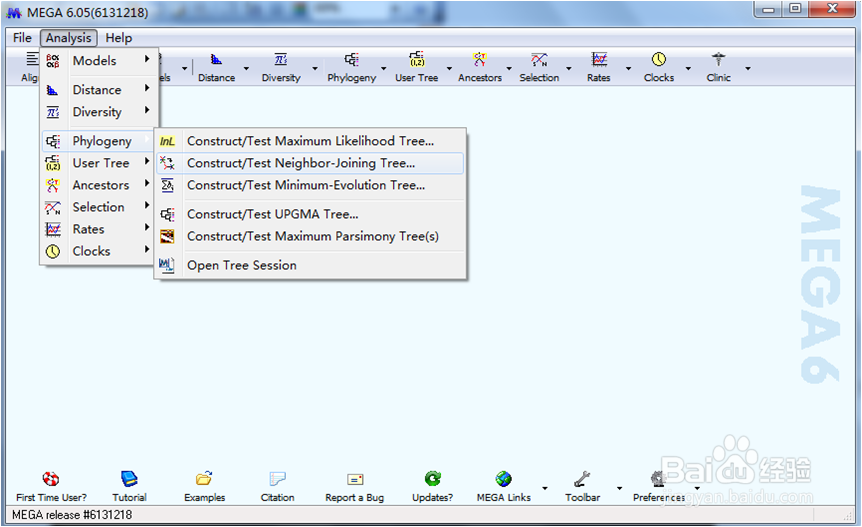
Task: Click the Clocks toolbar icon
Action: point(659,59)
